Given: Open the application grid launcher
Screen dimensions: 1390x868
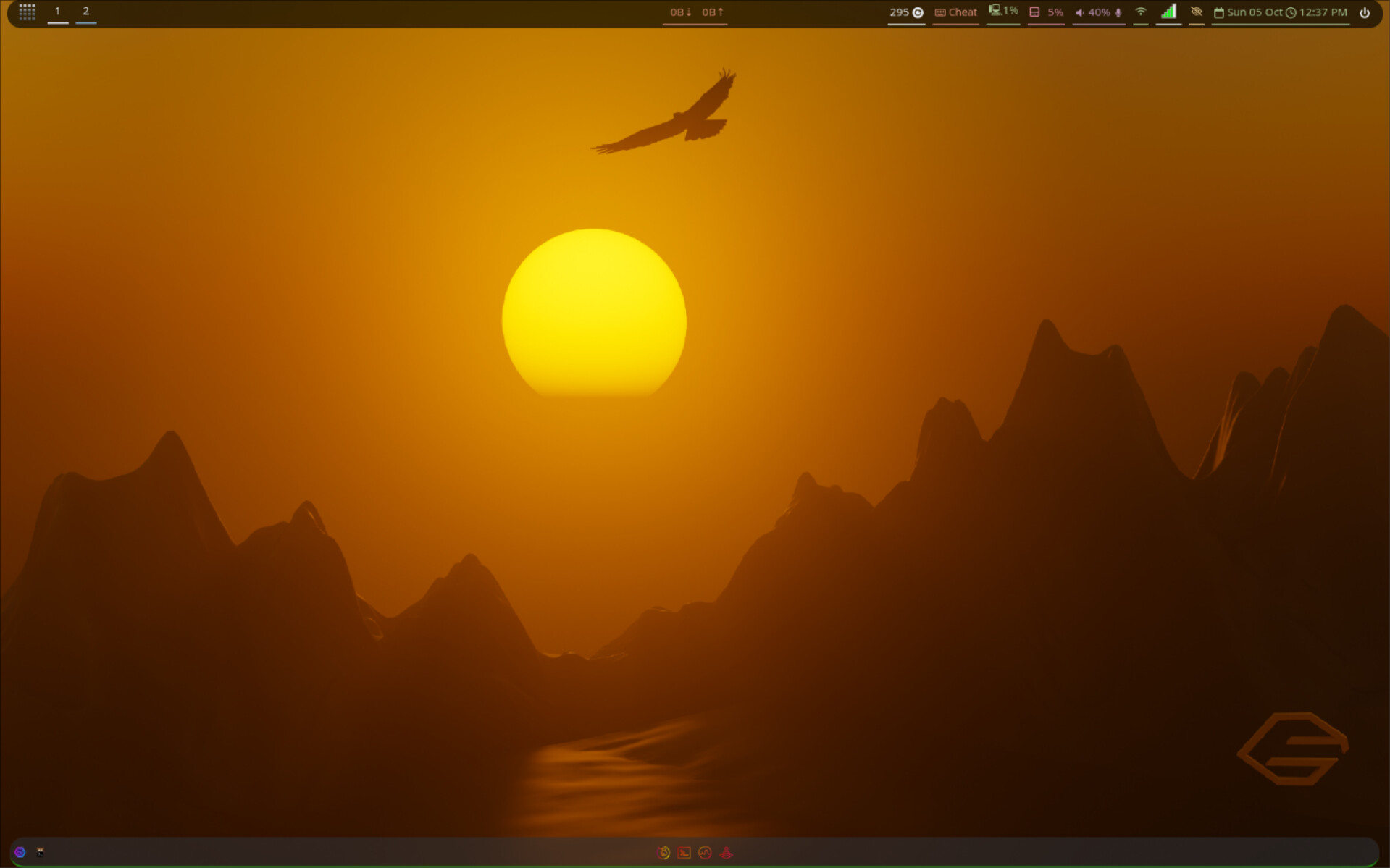Looking at the screenshot, I should point(27,12).
